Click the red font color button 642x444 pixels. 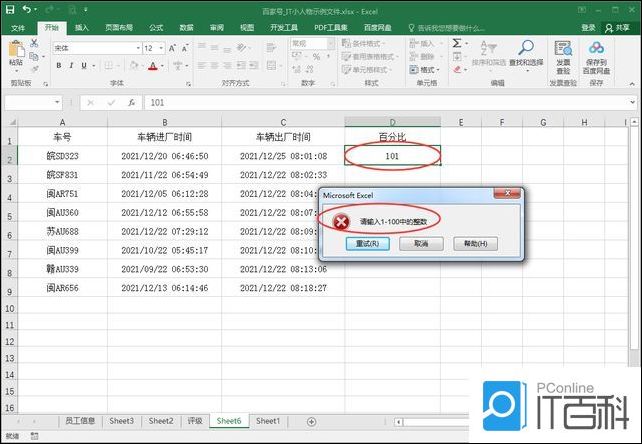pos(152,66)
